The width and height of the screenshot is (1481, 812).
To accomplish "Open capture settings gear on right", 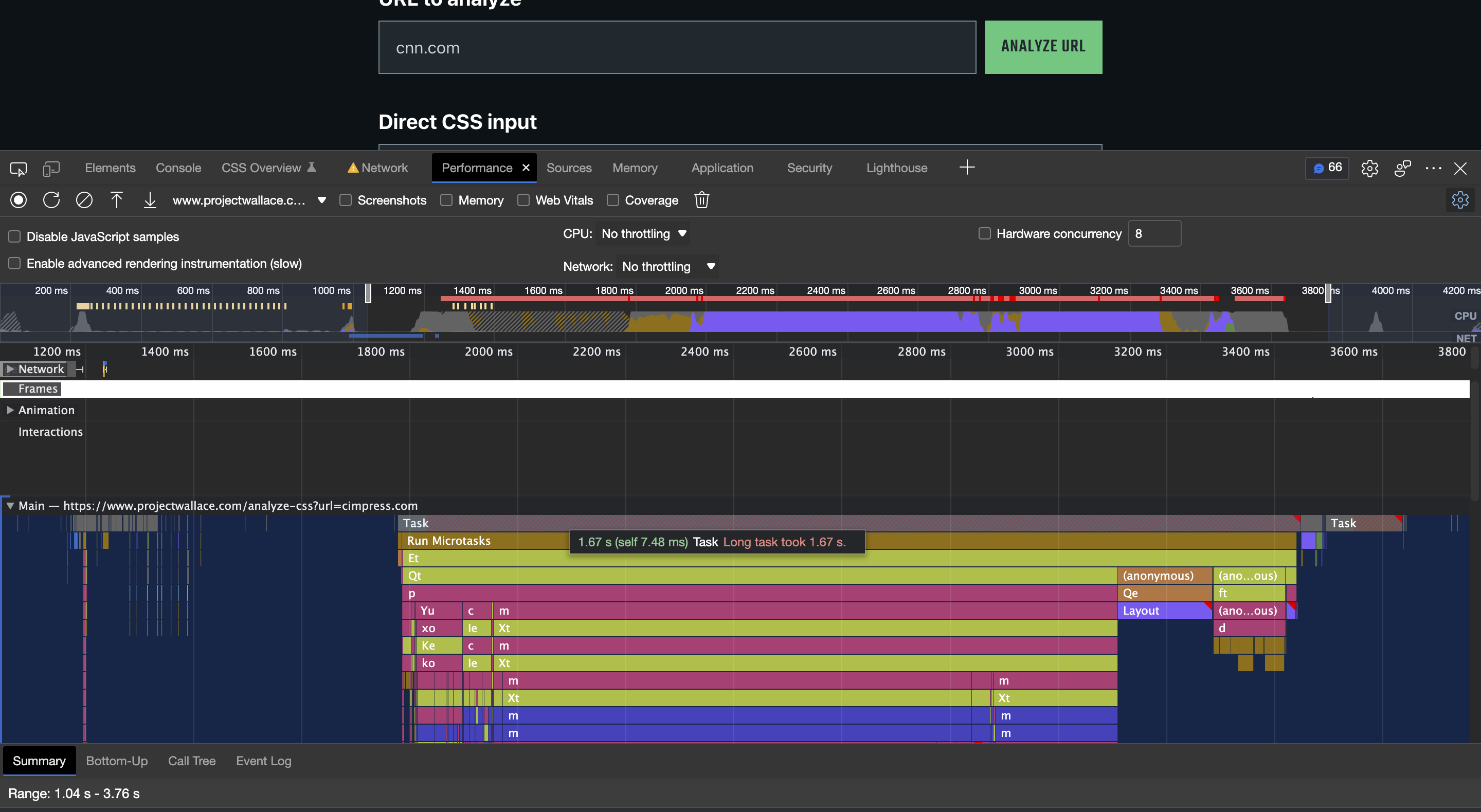I will (x=1460, y=200).
